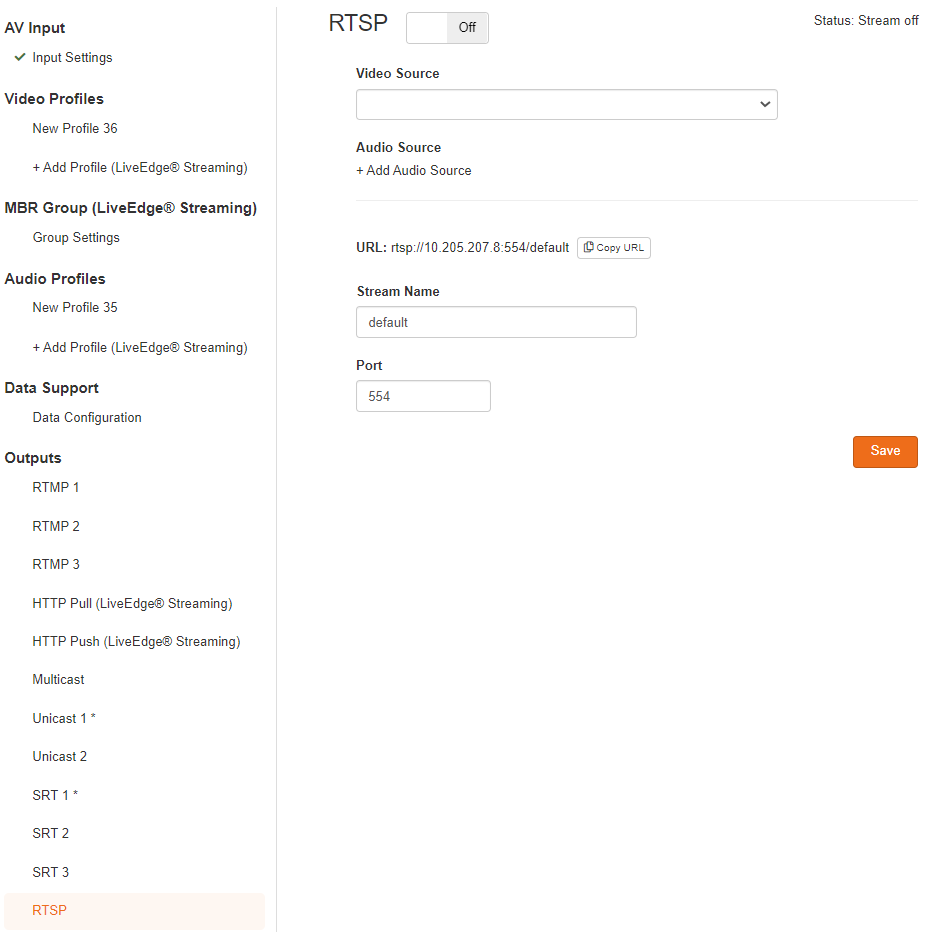The image size is (930, 932).
Task: Open Data Configuration
Action: [87, 418]
